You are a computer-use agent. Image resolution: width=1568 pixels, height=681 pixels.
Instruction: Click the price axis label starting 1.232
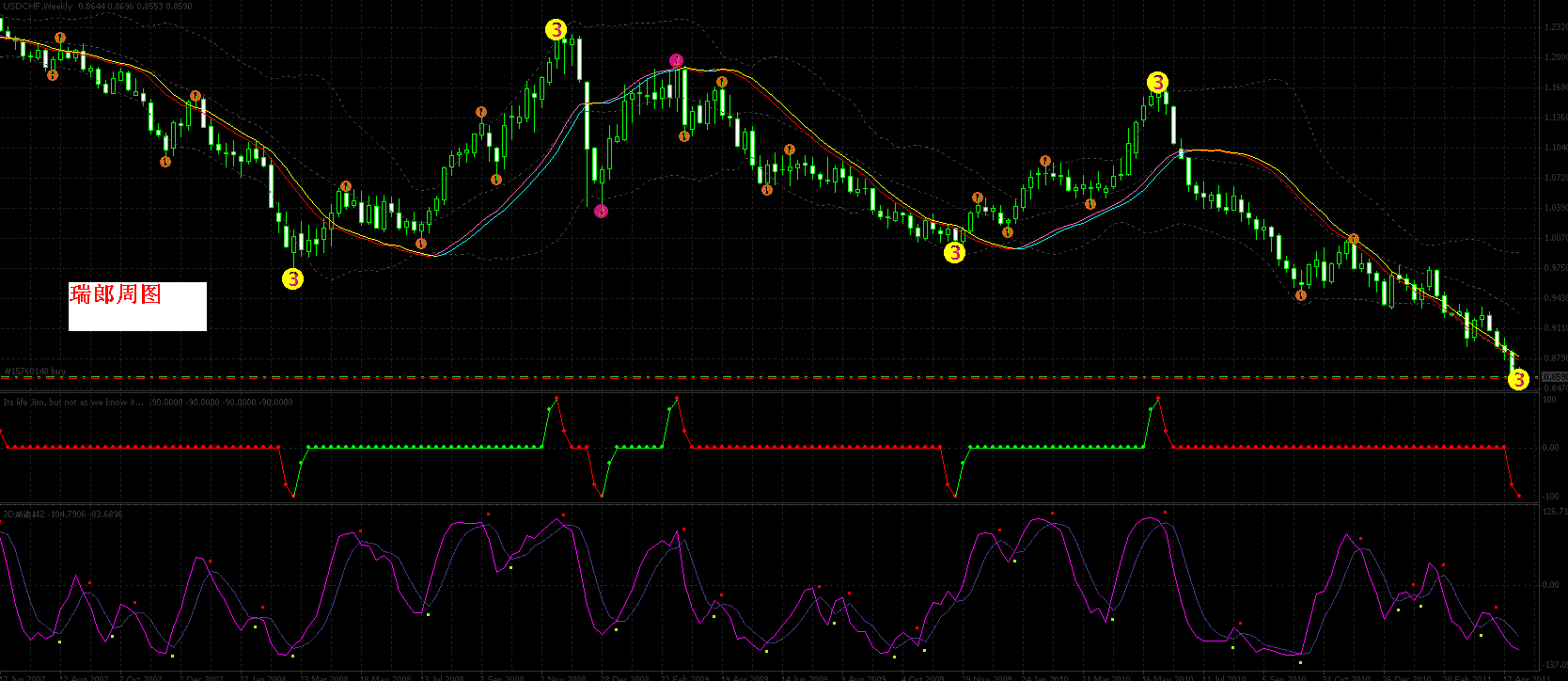1555,27
